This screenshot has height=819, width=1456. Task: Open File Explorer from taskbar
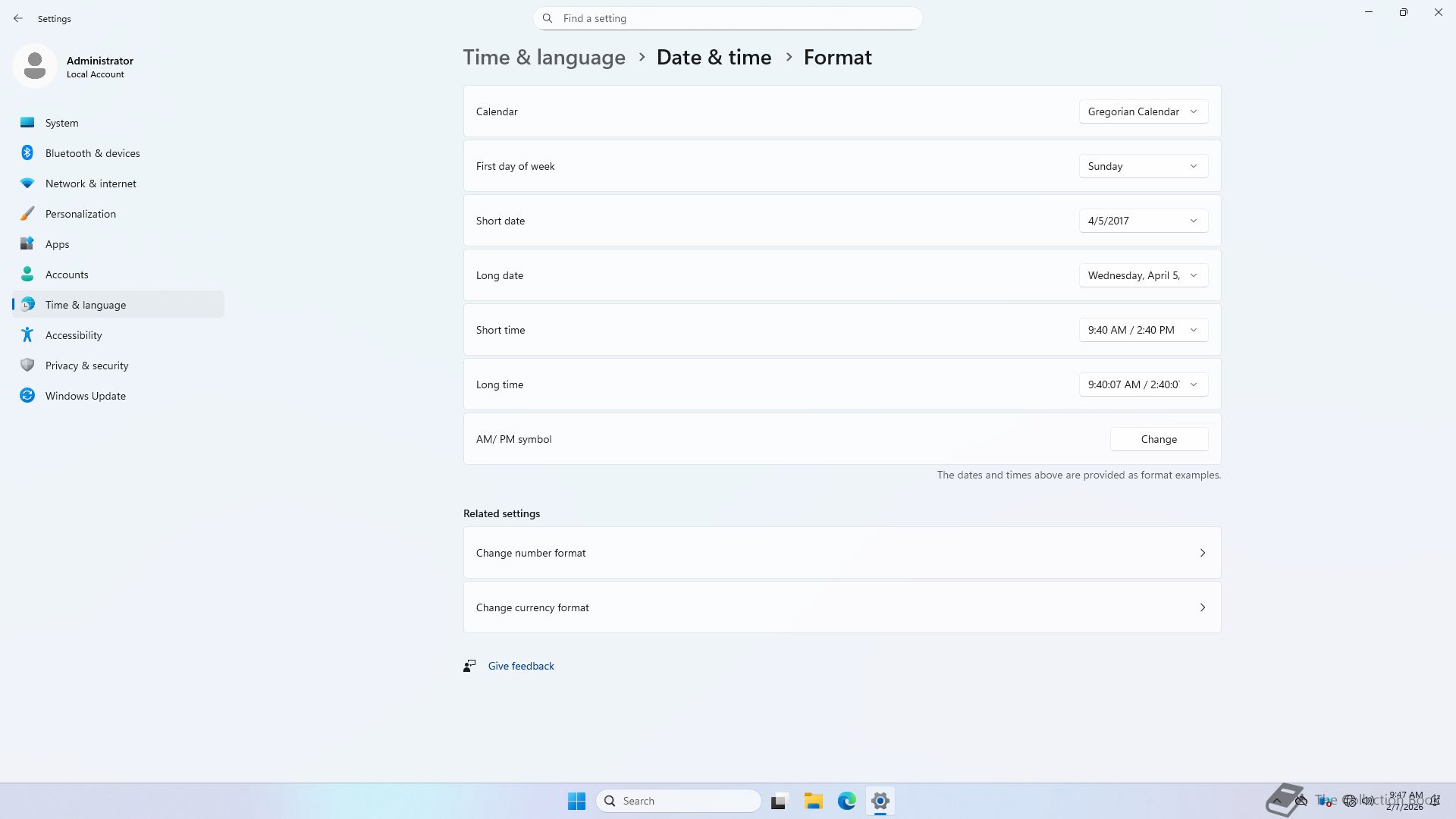[813, 801]
